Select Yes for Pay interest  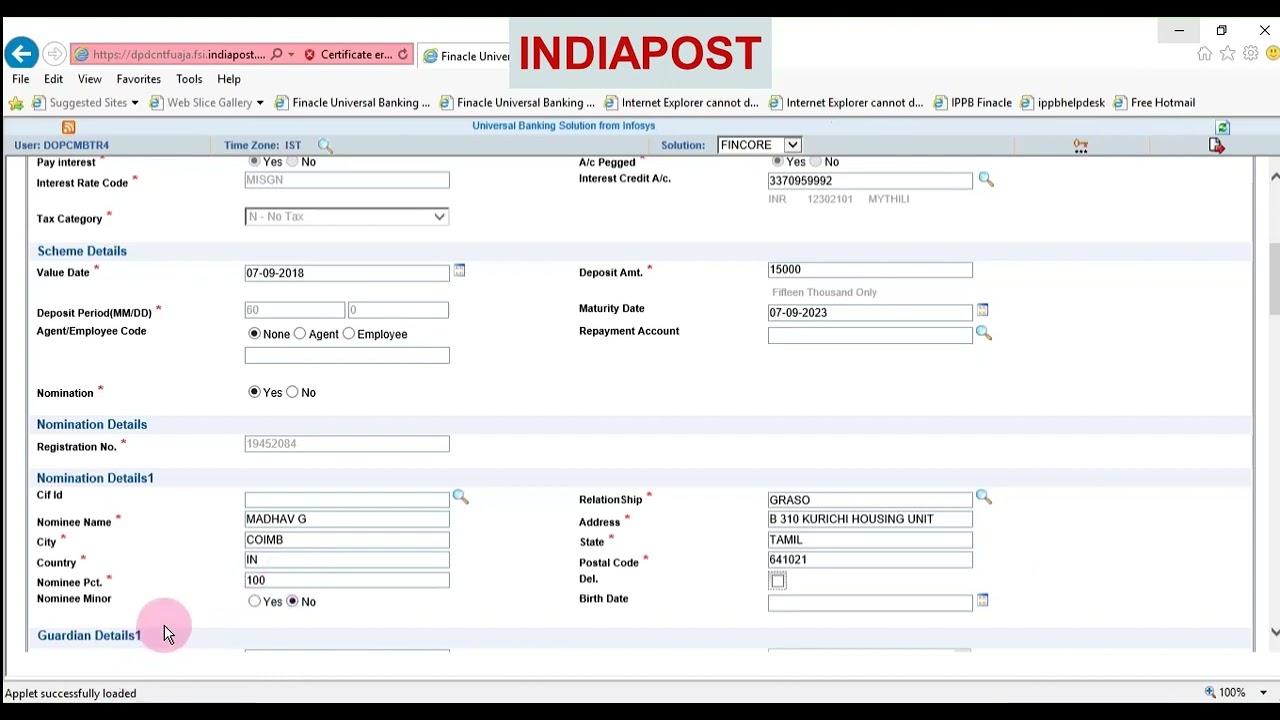tap(254, 161)
